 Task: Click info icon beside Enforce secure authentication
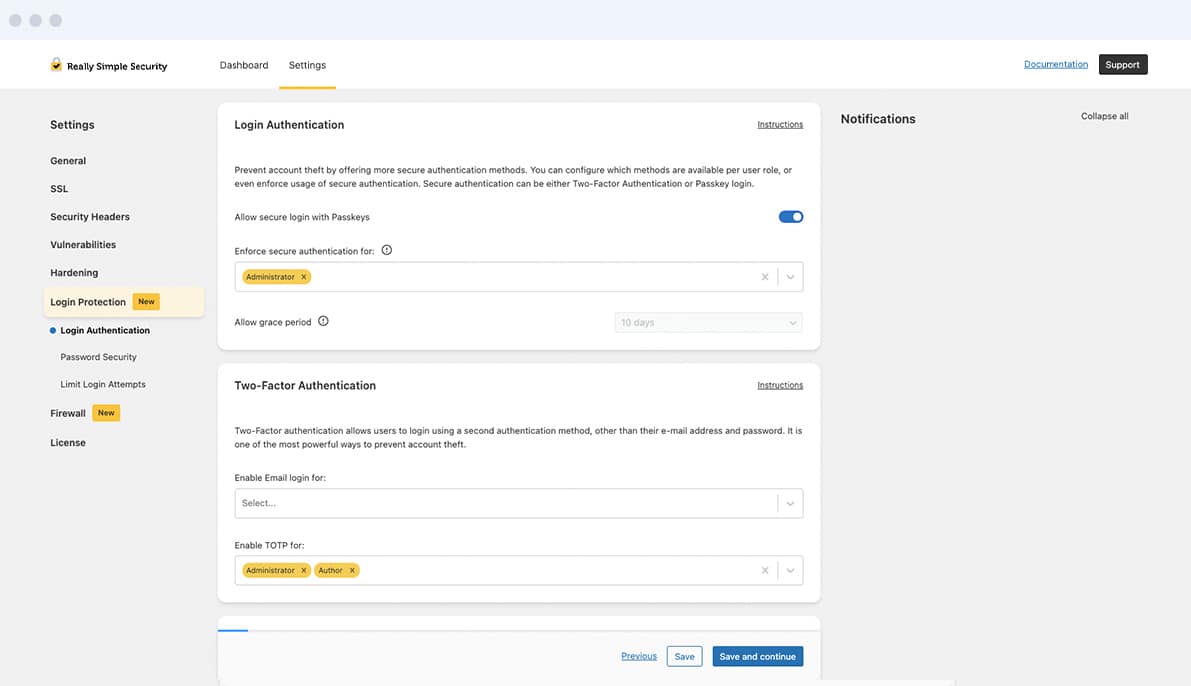coord(387,250)
